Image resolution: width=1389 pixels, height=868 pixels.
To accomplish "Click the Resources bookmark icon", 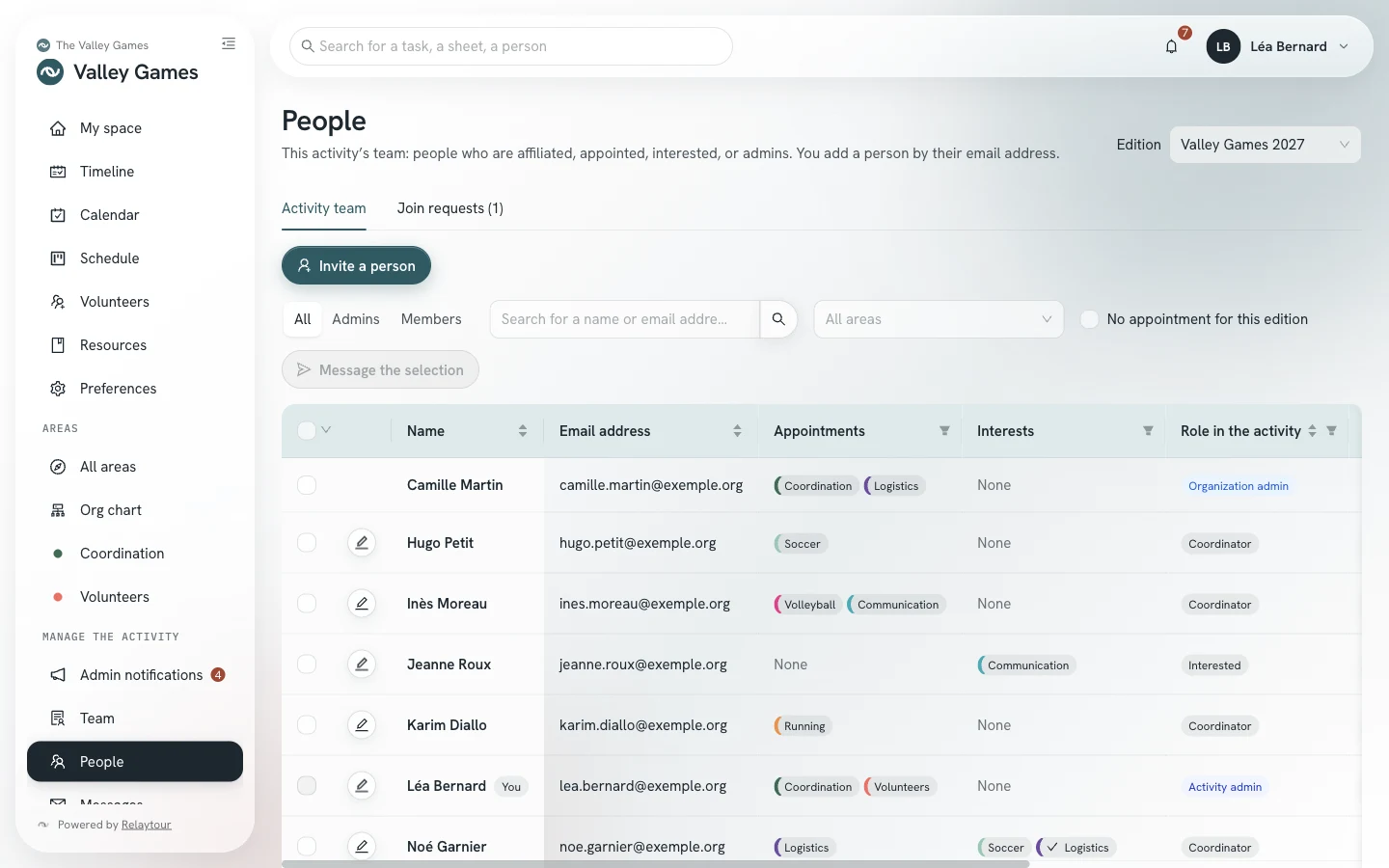I will pos(58,345).
